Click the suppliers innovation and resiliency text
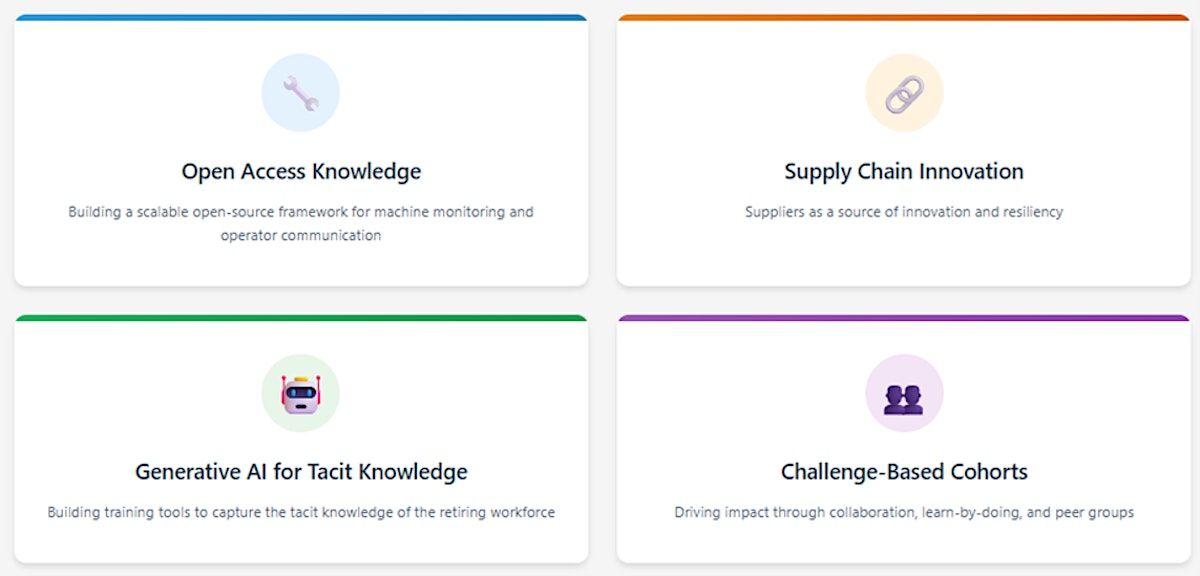Image resolution: width=1200 pixels, height=576 pixels. click(904, 212)
